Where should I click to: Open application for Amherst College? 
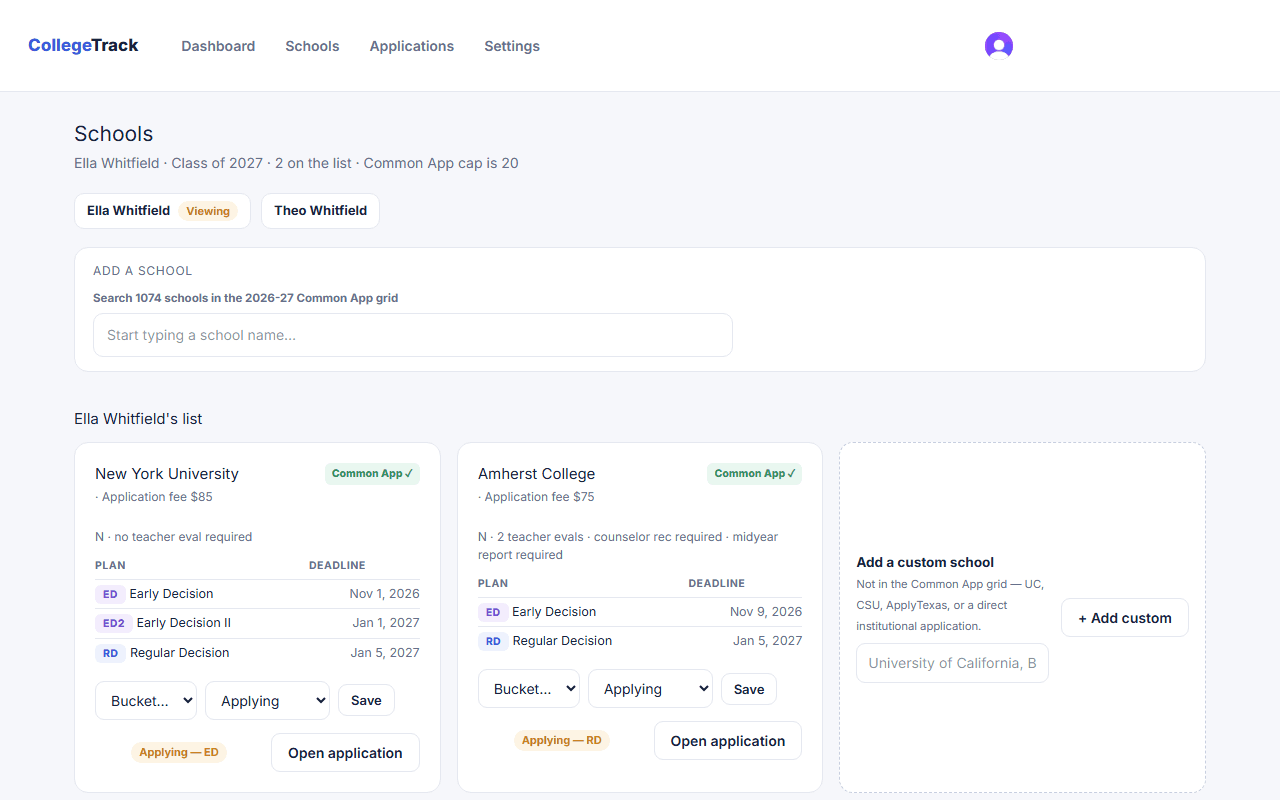pos(728,741)
